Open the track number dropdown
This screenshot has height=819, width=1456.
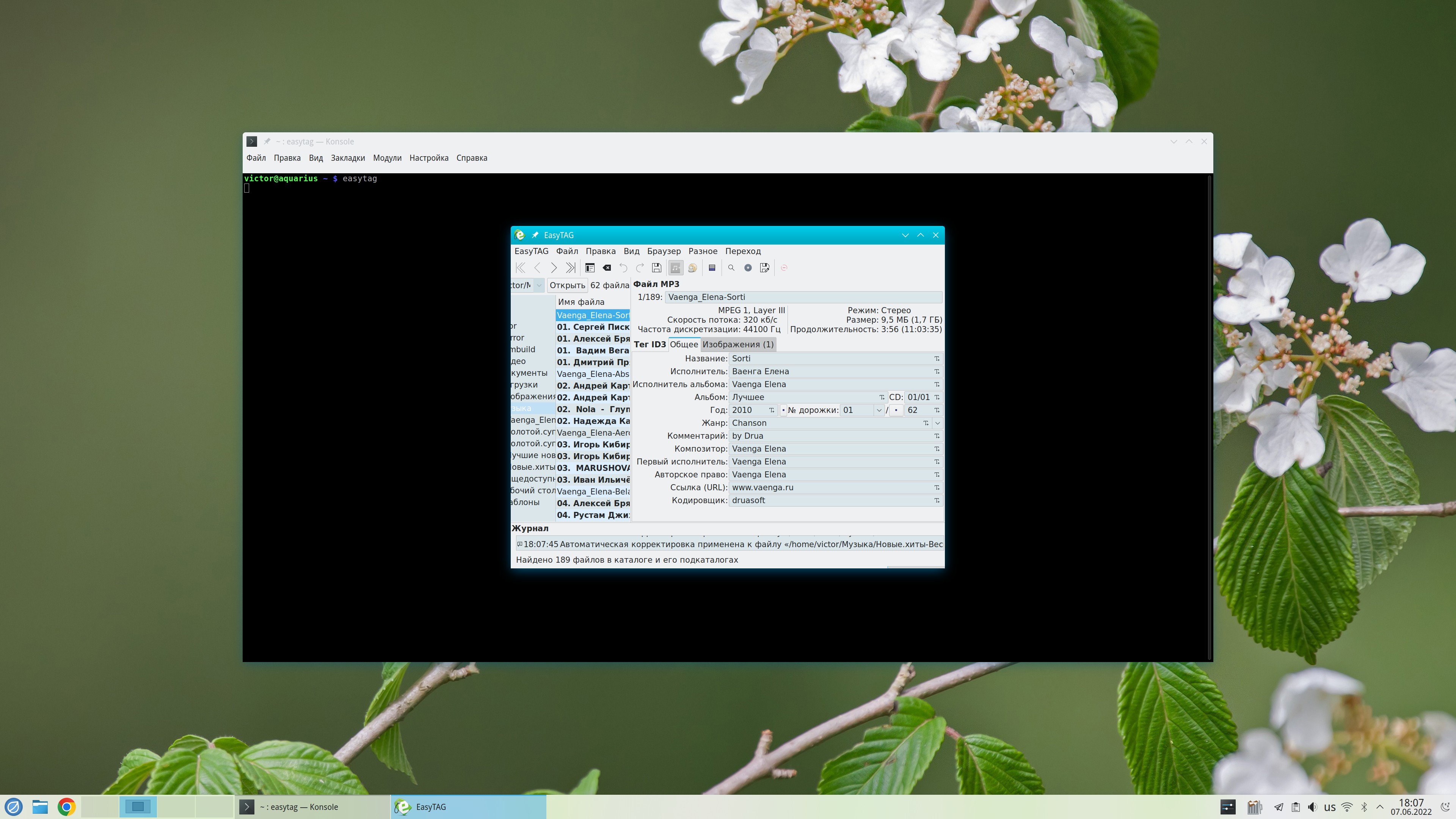click(x=879, y=410)
